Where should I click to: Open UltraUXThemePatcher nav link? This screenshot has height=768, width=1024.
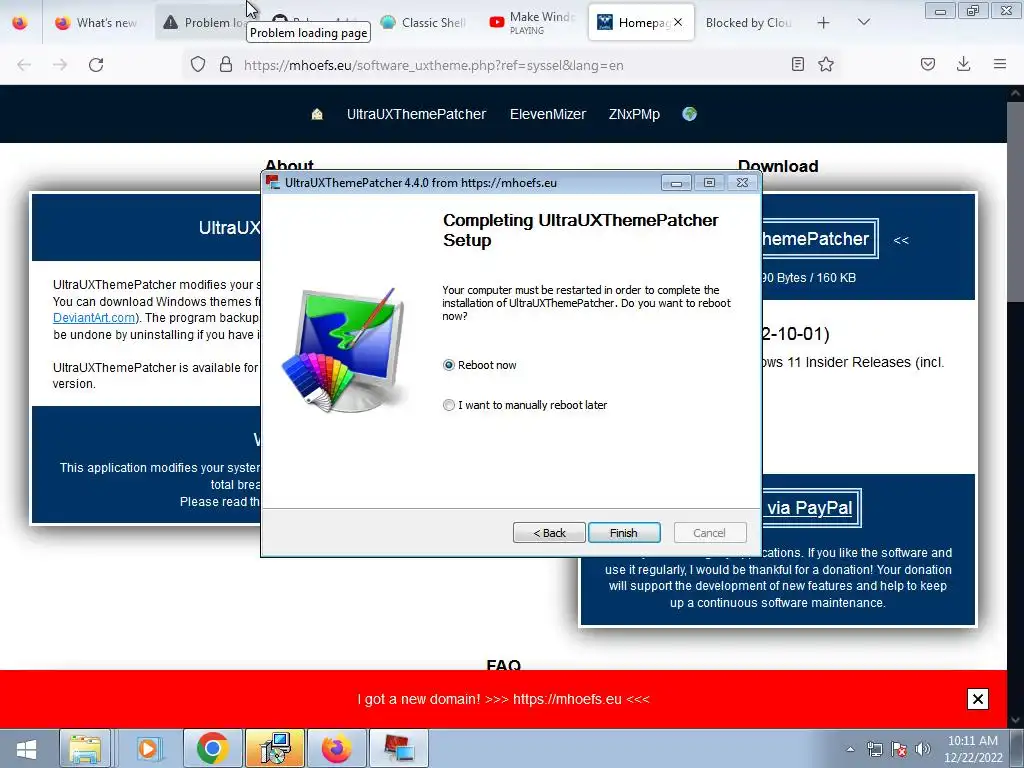tap(417, 114)
